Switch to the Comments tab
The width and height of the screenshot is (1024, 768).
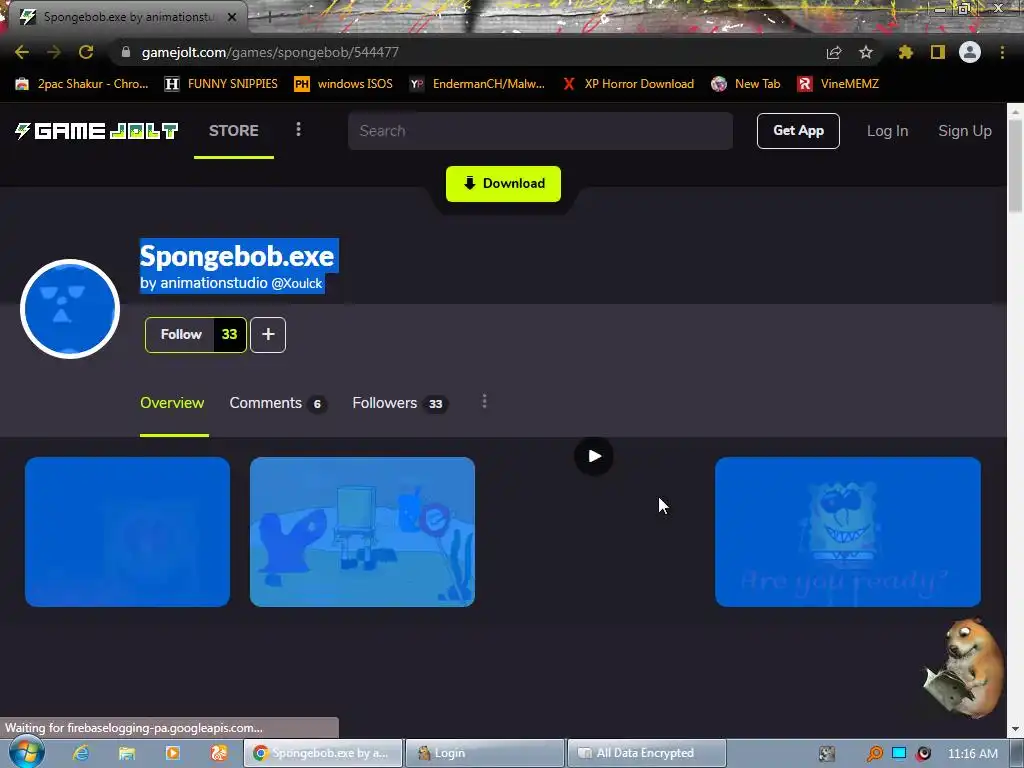click(278, 403)
